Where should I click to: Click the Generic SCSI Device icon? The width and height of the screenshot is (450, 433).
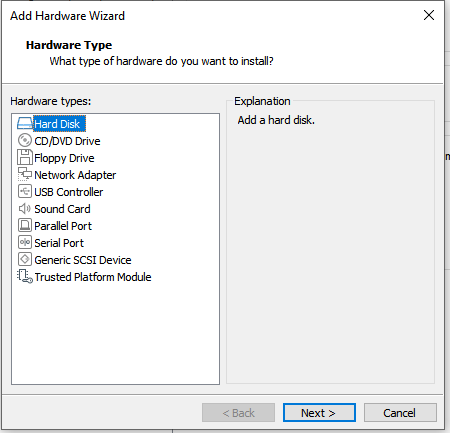click(x=25, y=259)
